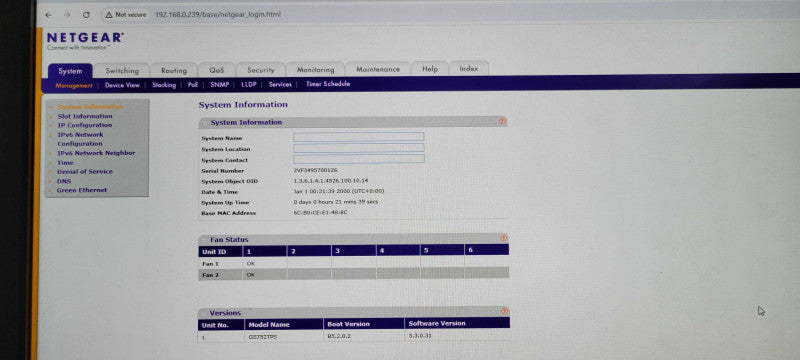
Task: Click the Fan 2 OK status cell
Action: [264, 274]
